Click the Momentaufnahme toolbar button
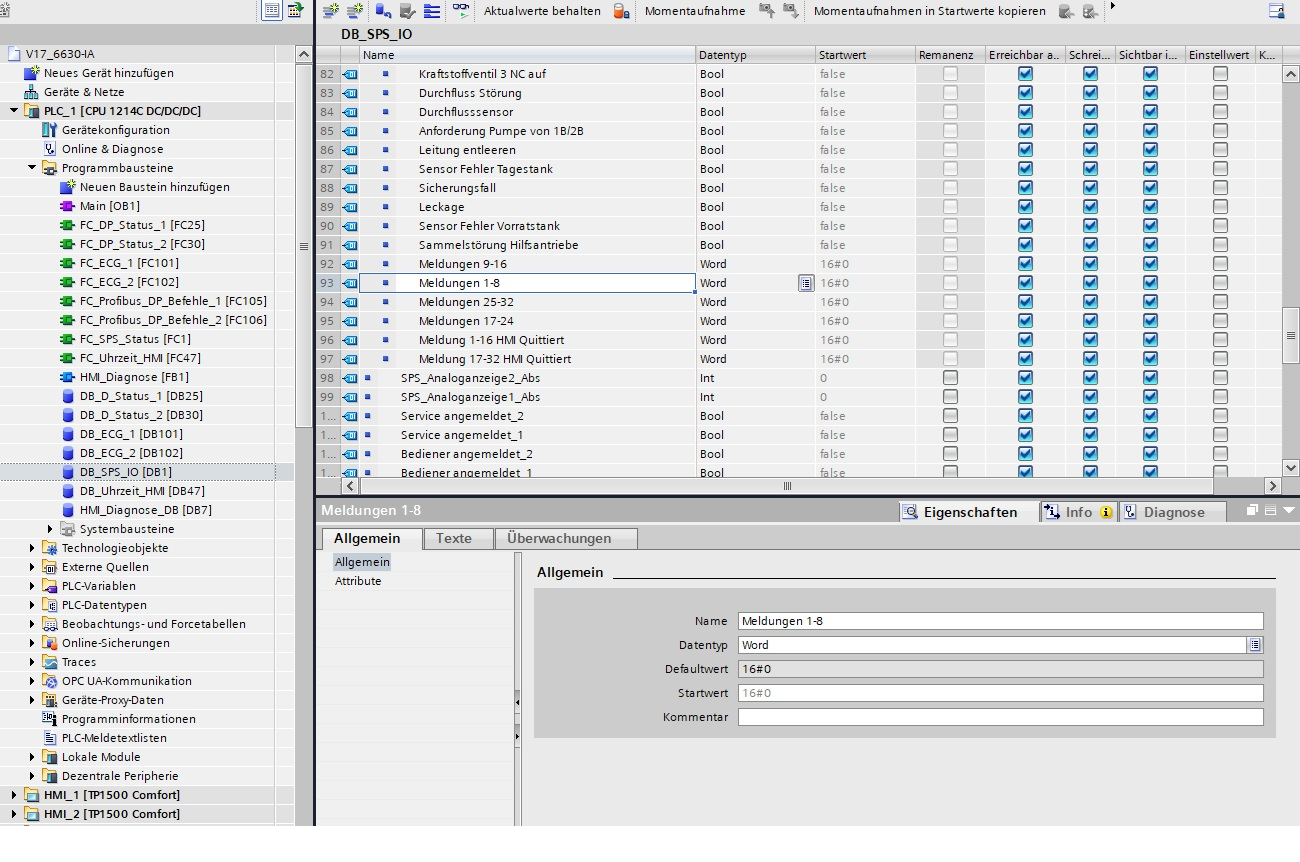This screenshot has width=1300, height=862. point(694,11)
